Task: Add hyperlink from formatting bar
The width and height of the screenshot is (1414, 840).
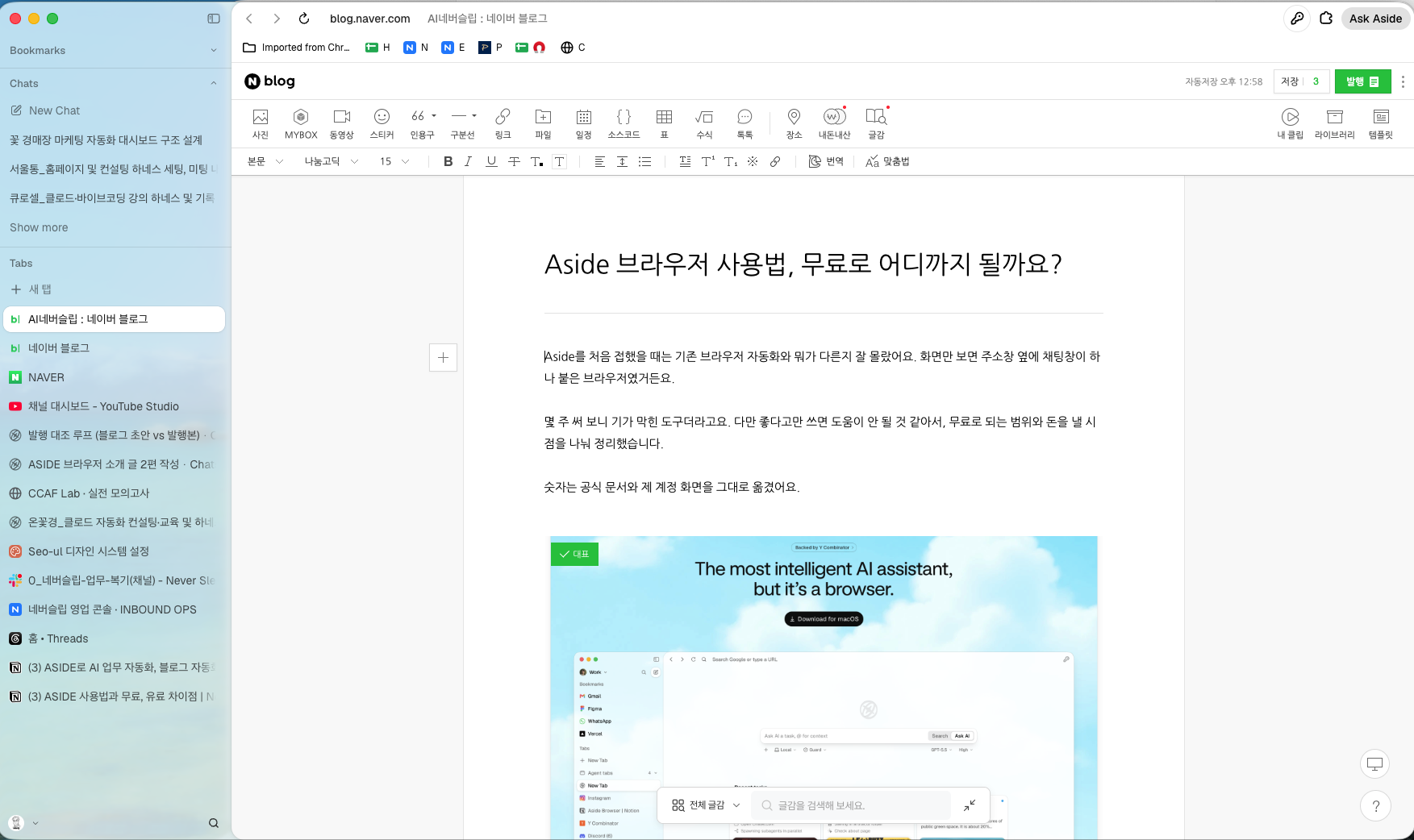Action: coord(775,161)
